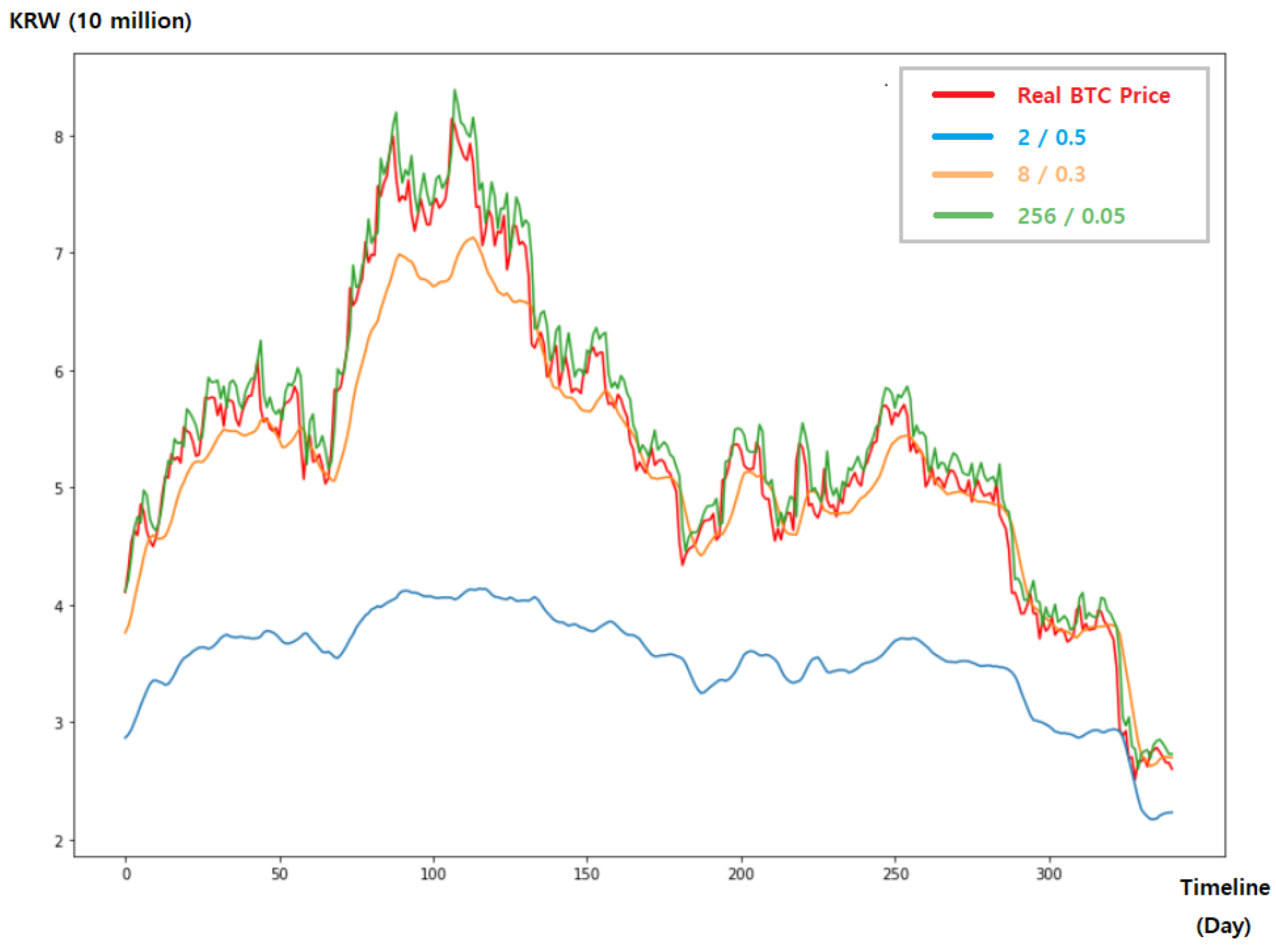
Task: Click the 'KRW (10 million)' axis title
Action: click(101, 21)
